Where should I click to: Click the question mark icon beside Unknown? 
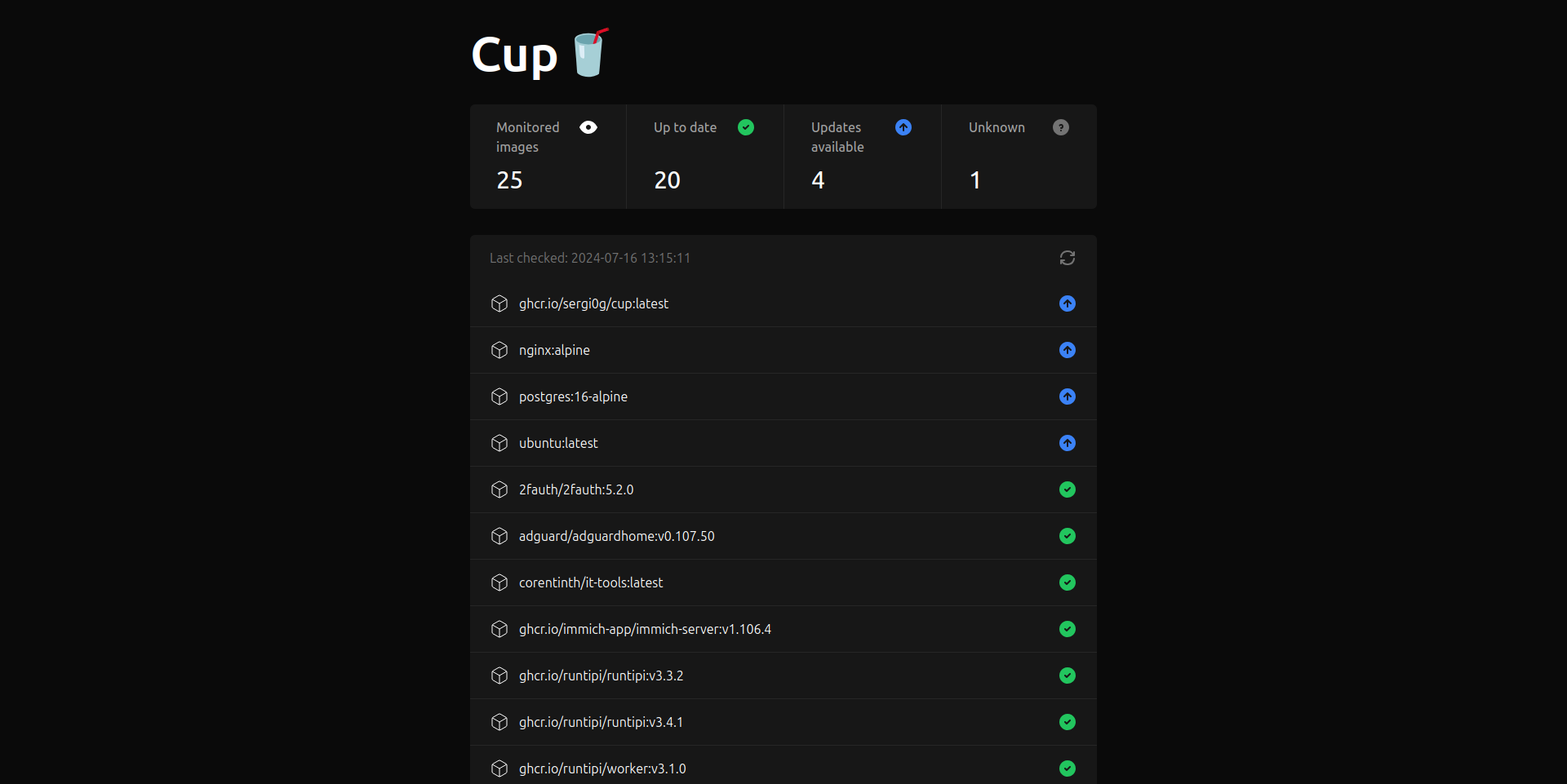point(1061,127)
